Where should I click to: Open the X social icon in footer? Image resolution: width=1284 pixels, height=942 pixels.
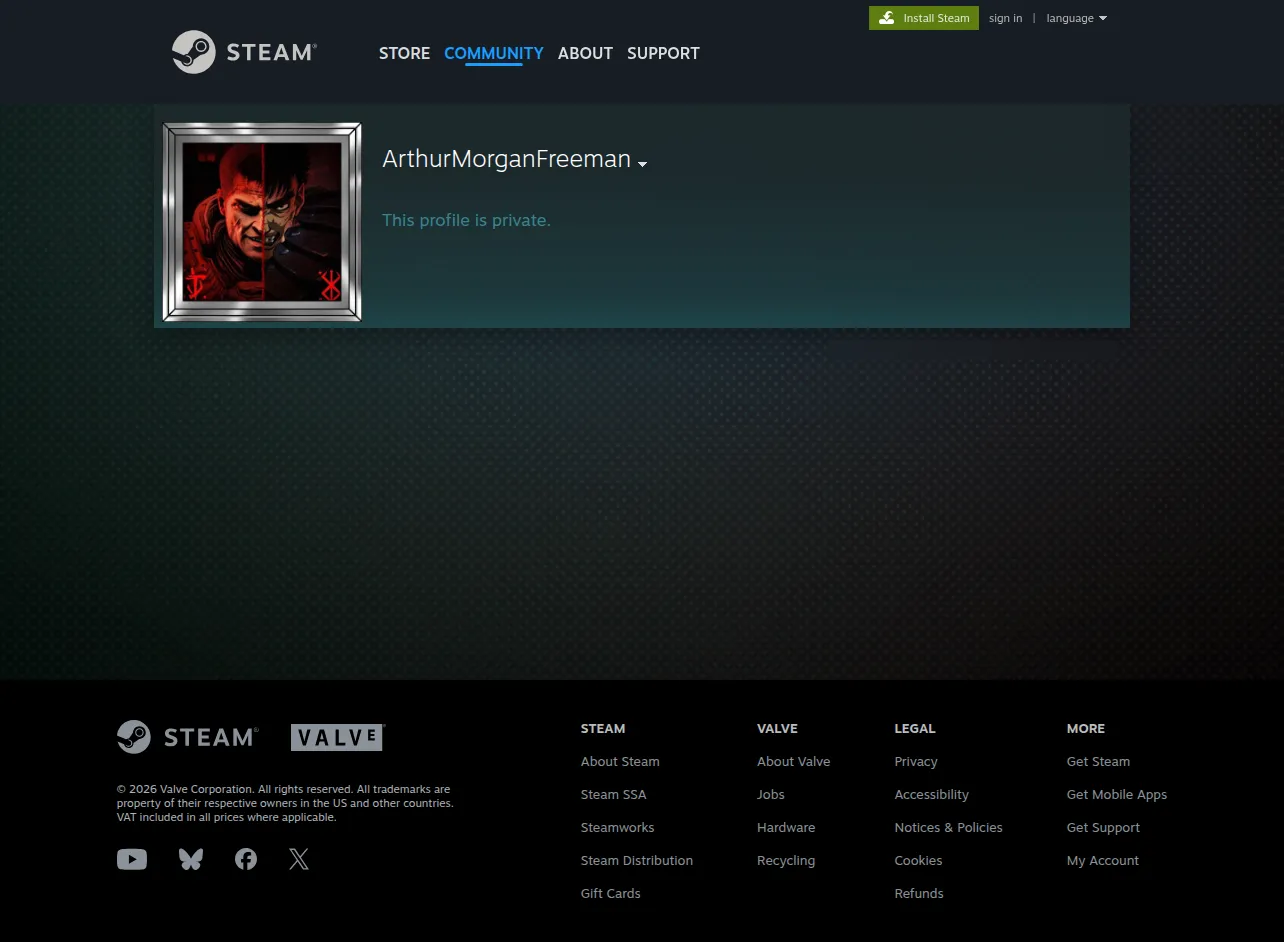pyautogui.click(x=299, y=859)
